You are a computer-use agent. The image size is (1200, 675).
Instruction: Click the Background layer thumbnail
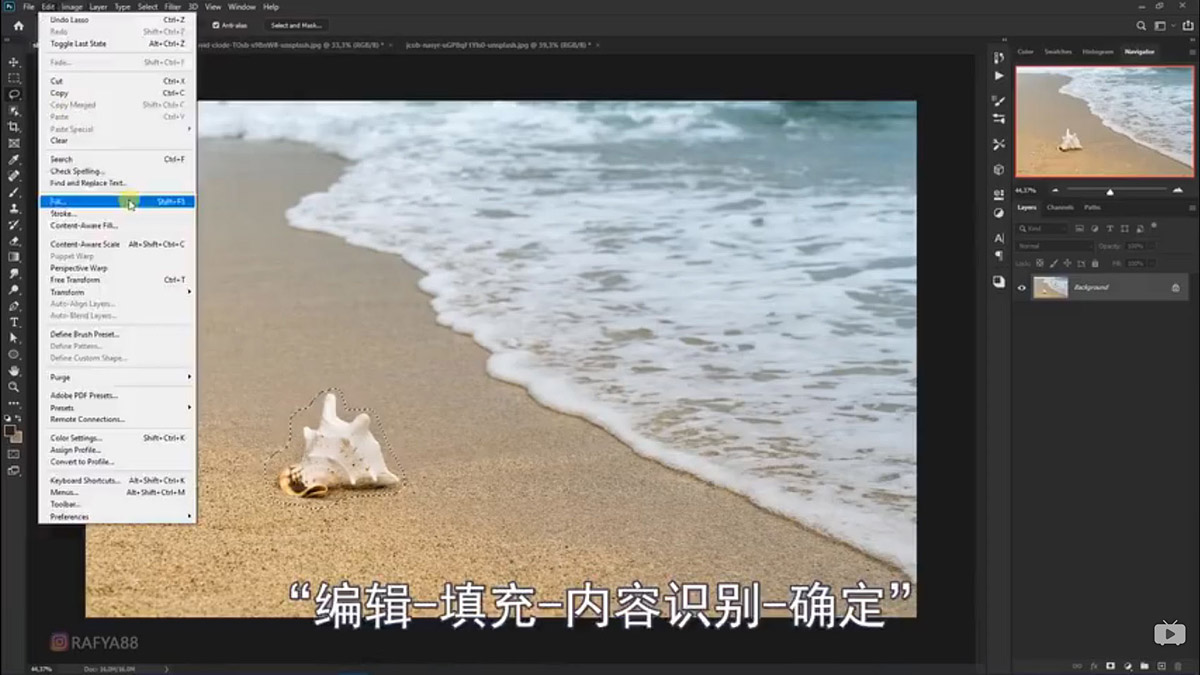[x=1050, y=286]
